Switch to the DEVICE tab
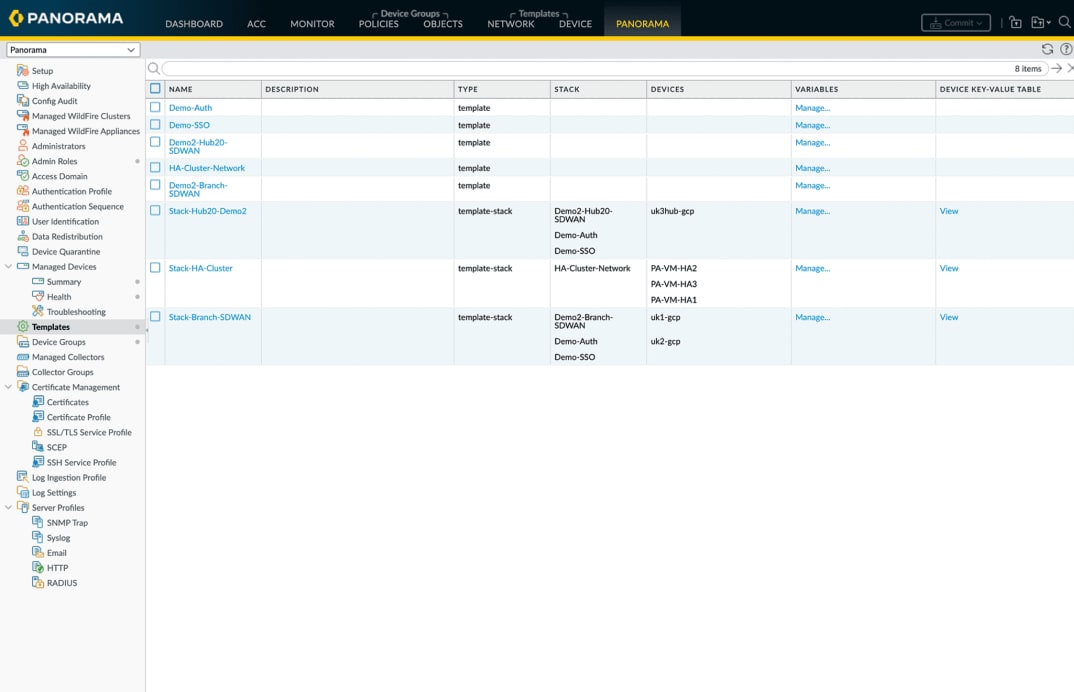Viewport: 1074px width, 692px height. click(x=576, y=23)
